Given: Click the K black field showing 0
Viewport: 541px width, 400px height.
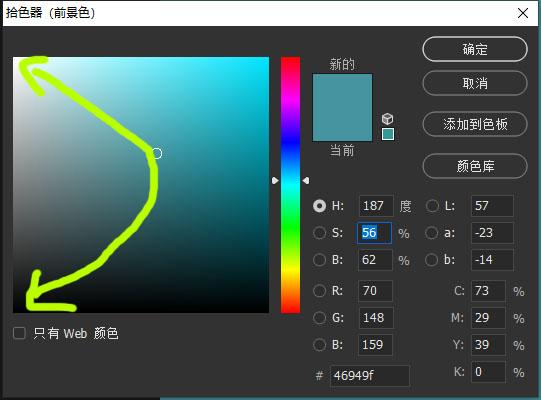Looking at the screenshot, I should pos(488,372).
